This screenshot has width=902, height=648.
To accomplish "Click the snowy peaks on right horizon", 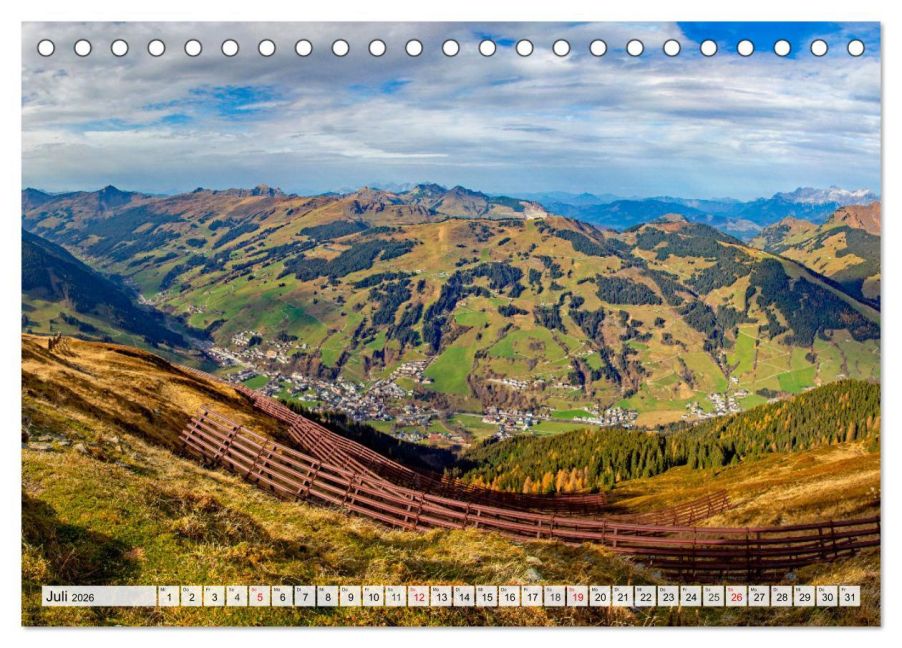I will tap(830, 195).
